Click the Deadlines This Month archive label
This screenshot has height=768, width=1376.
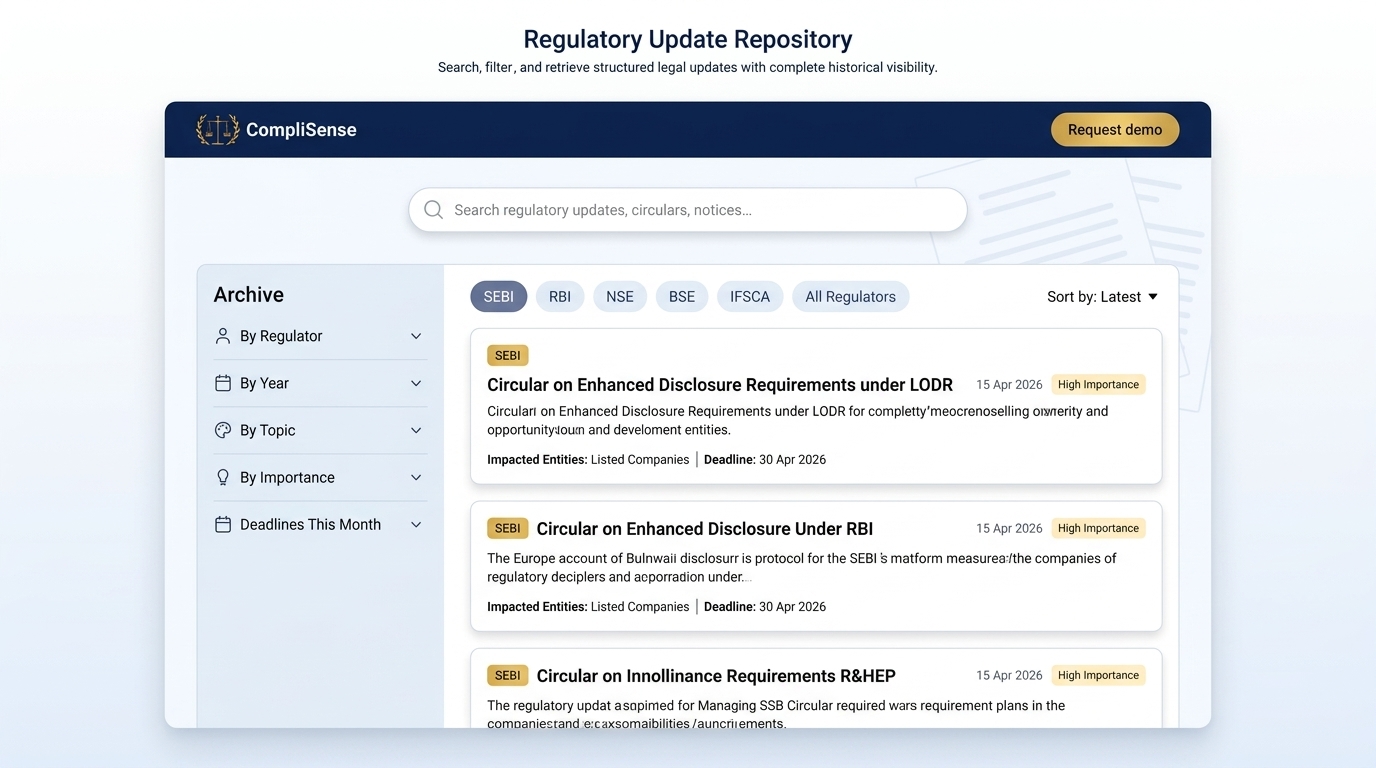click(310, 524)
